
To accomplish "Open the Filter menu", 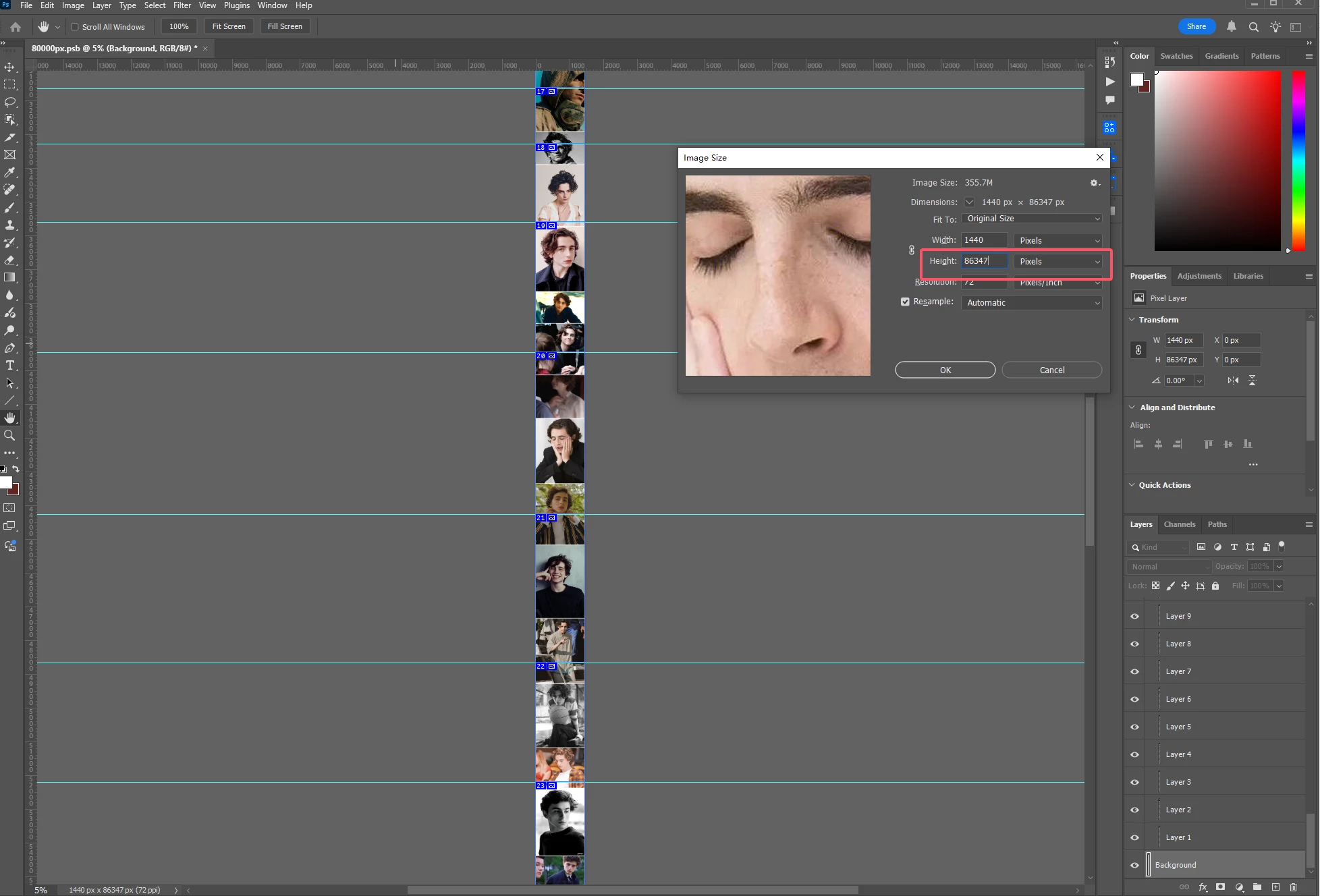I will tap(182, 5).
